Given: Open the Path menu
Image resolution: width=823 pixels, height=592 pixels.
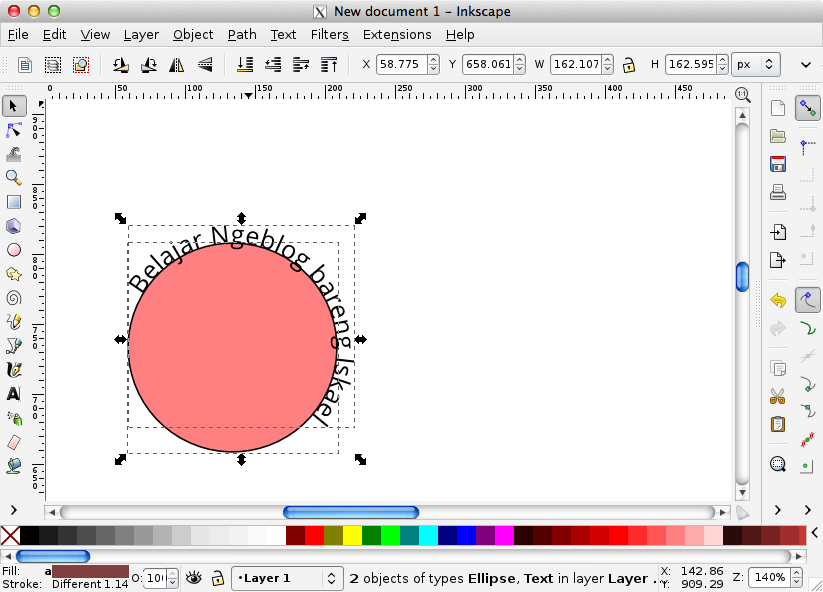Looking at the screenshot, I should click(242, 35).
